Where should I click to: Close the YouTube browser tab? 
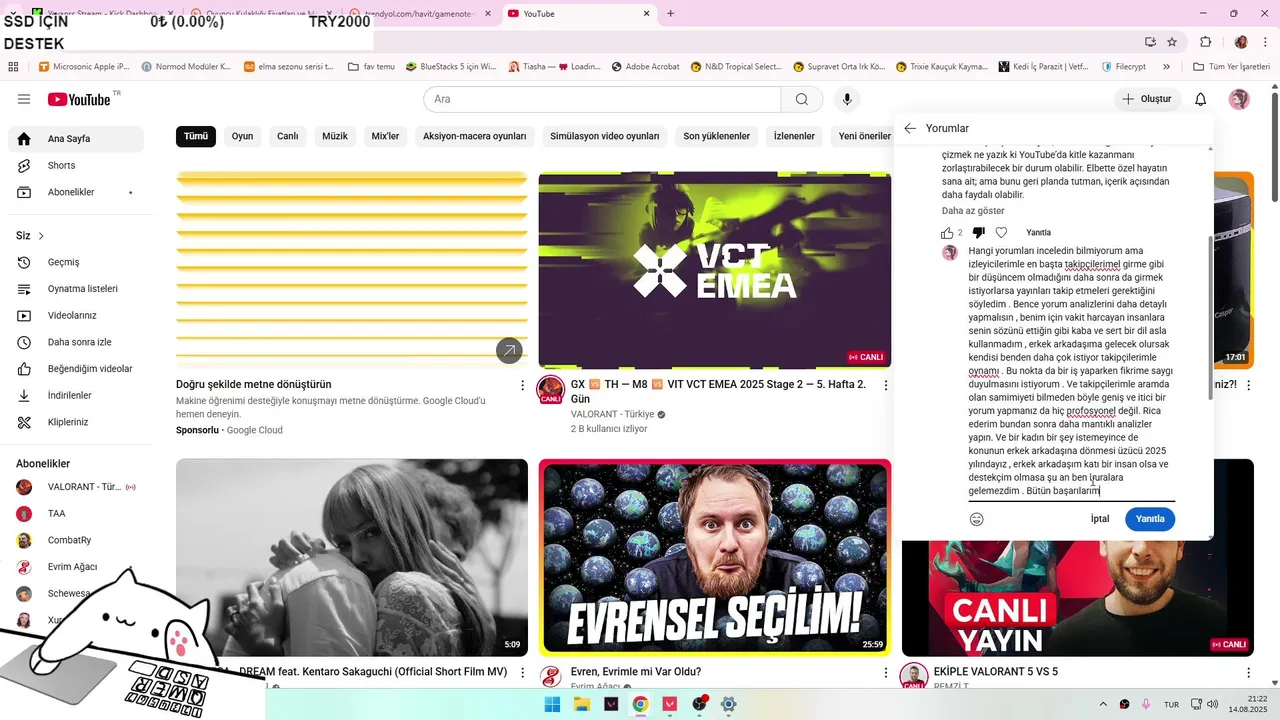[646, 13]
